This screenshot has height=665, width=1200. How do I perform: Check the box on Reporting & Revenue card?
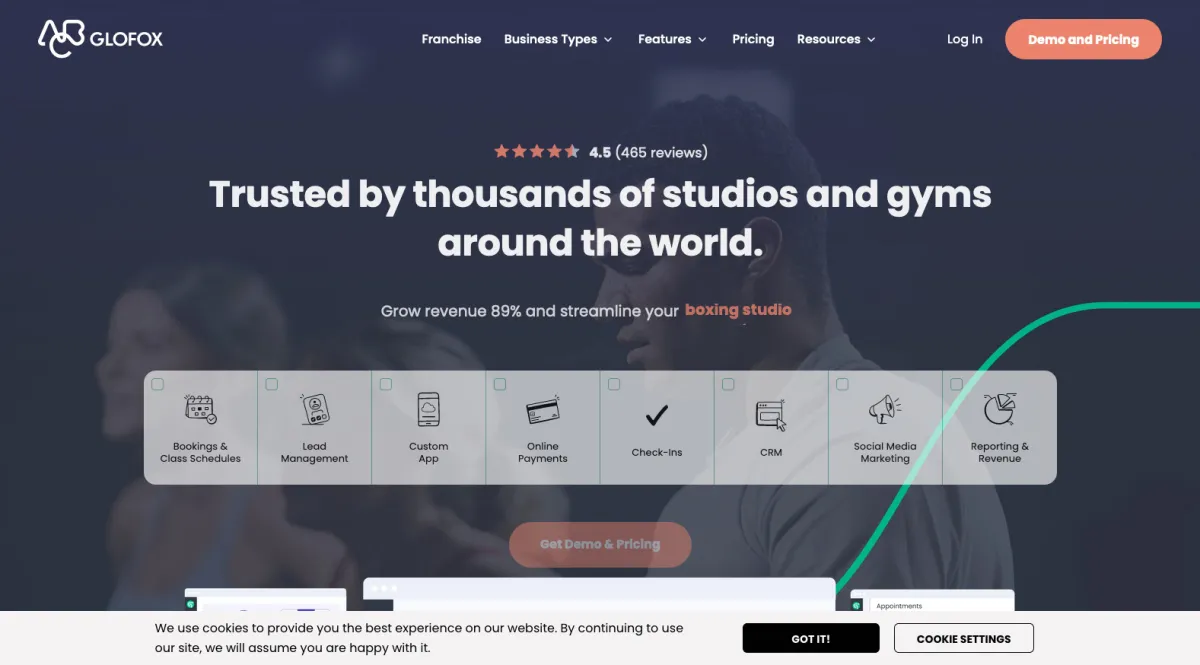[956, 384]
